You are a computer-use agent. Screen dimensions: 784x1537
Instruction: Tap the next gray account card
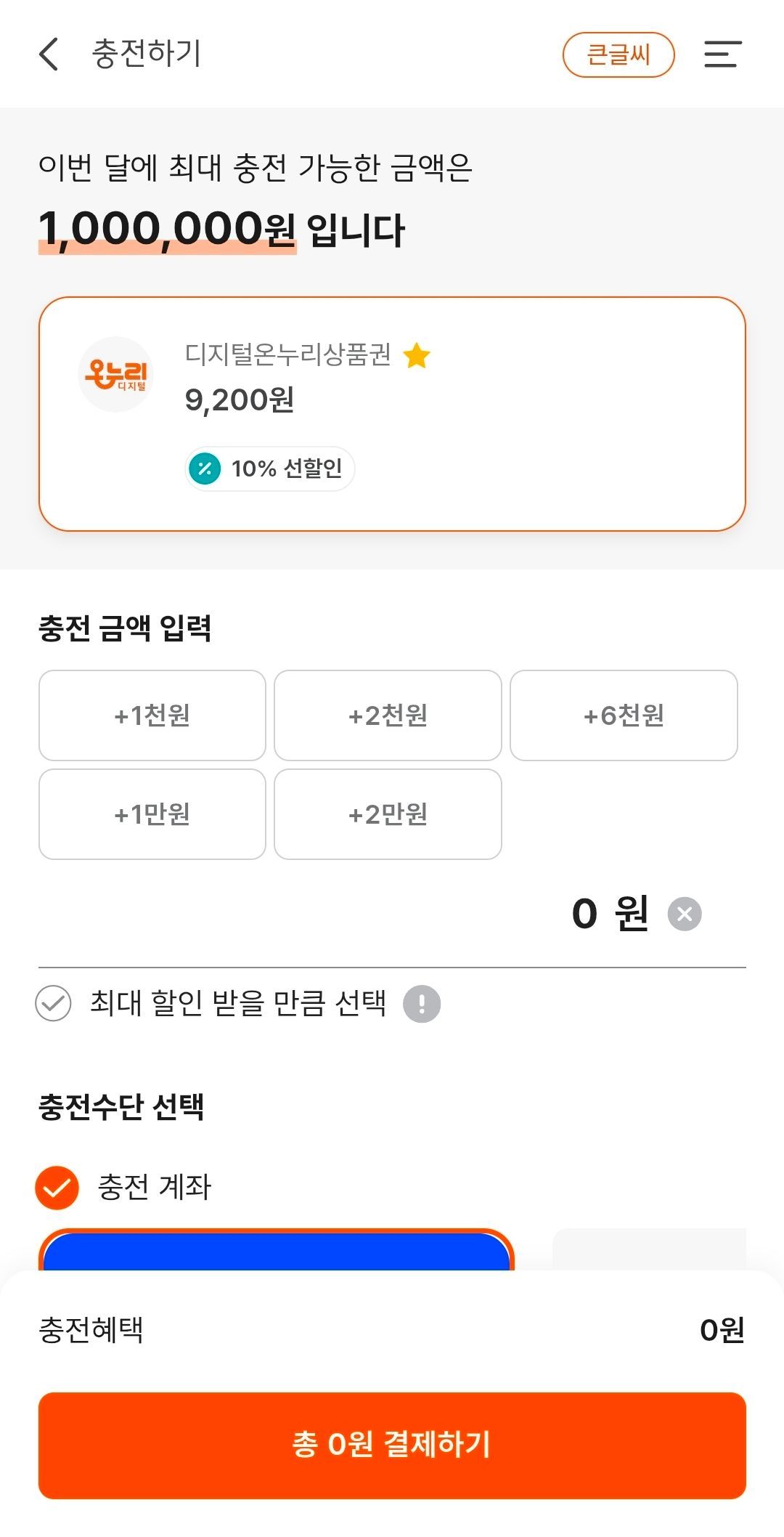coord(650,1249)
